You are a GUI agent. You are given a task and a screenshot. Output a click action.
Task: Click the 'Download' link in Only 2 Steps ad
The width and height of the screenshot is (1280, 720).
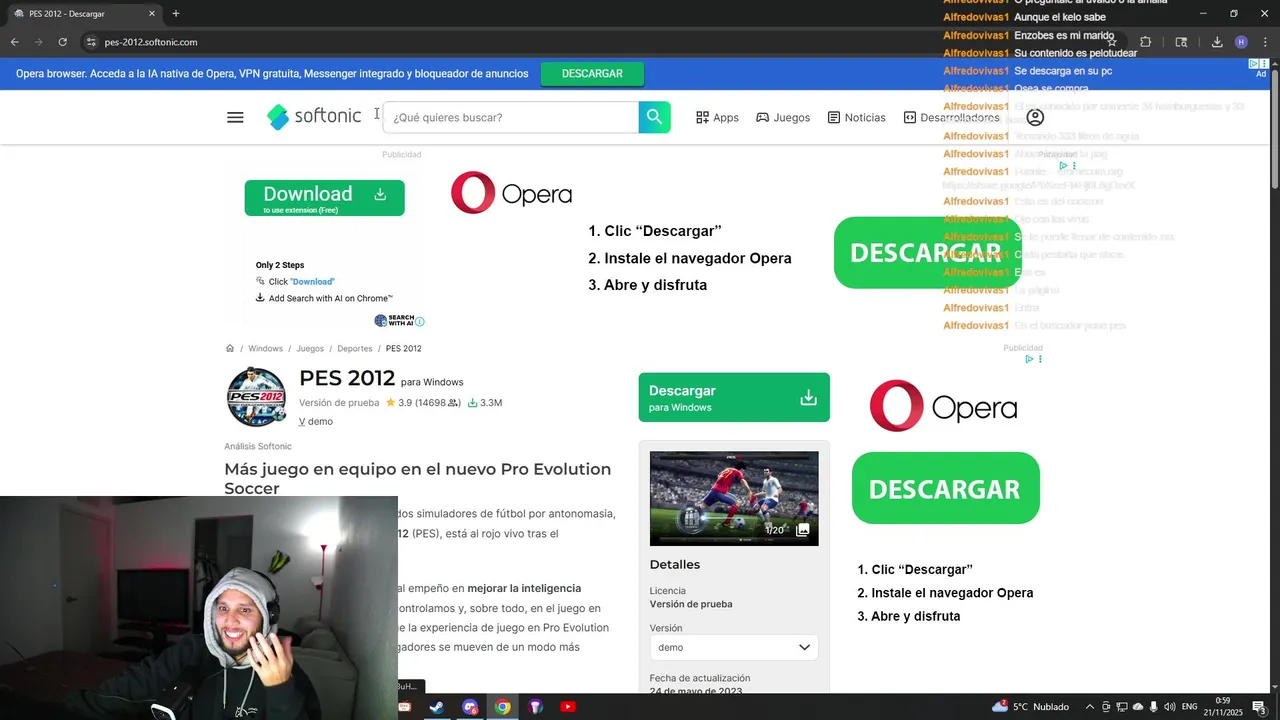(312, 282)
